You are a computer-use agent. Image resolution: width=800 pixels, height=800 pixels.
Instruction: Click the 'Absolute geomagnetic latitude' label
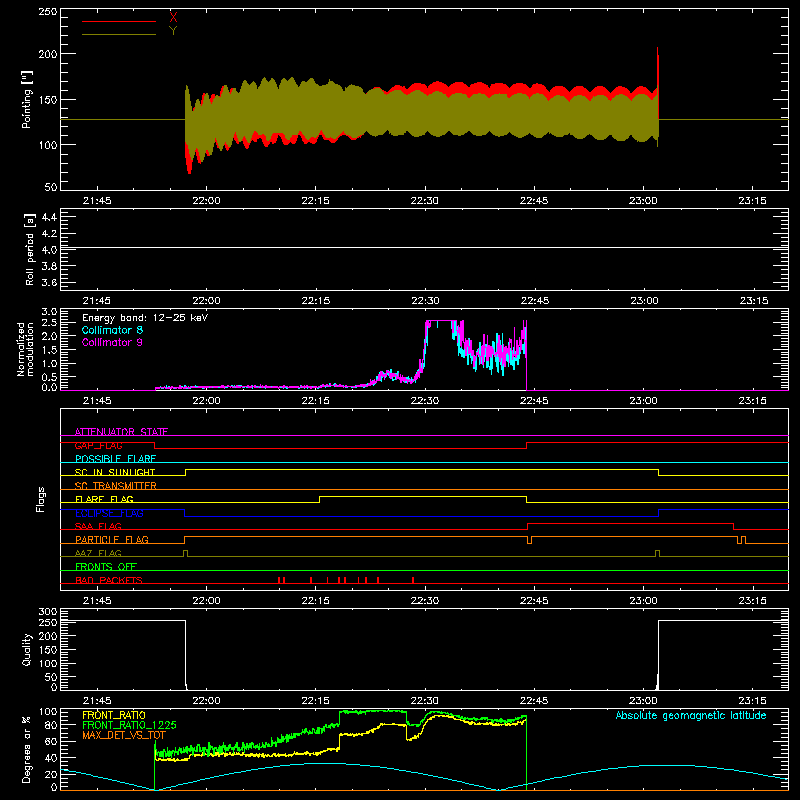(691, 715)
